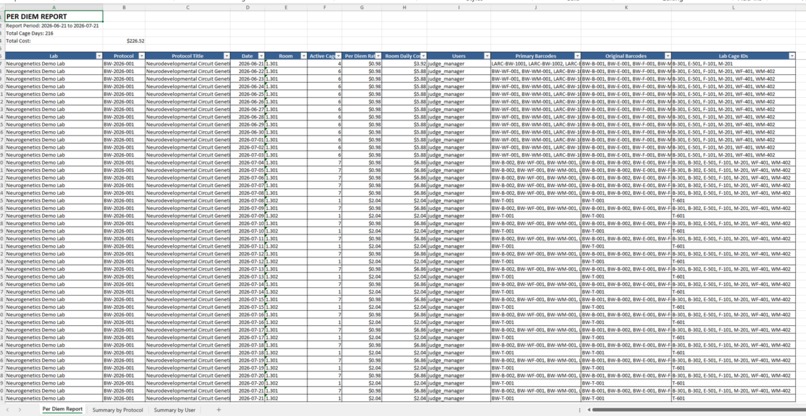This screenshot has height=416, width=806.
Task: Switch to the Summary by User sheet
Action: (174, 410)
